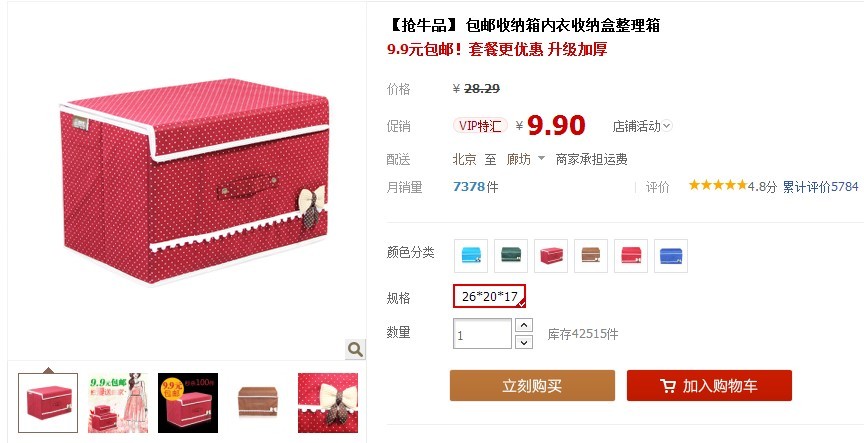View the black background 9.9元 thumbnail

pyautogui.click(x=188, y=403)
